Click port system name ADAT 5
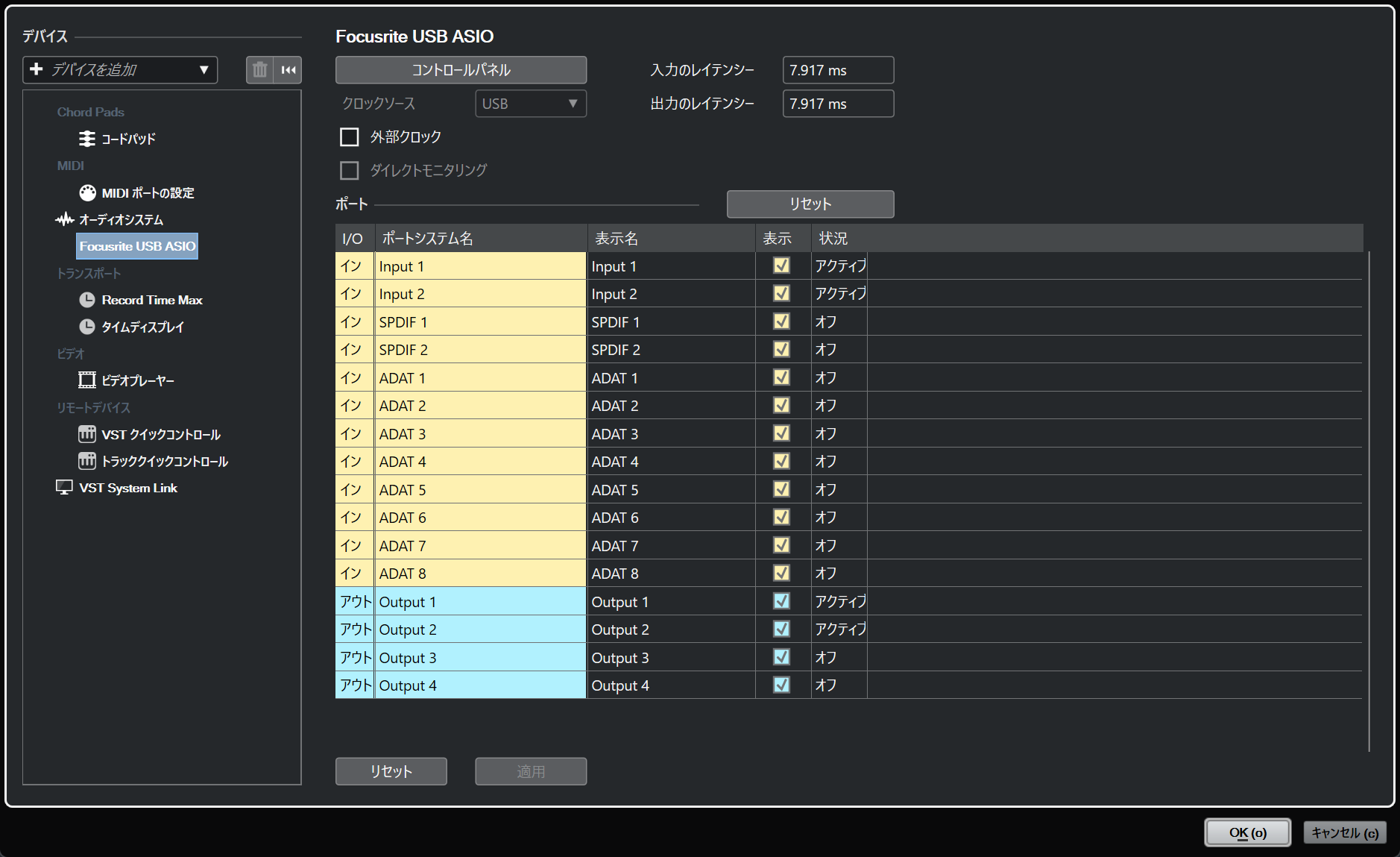1400x857 pixels. [481, 490]
